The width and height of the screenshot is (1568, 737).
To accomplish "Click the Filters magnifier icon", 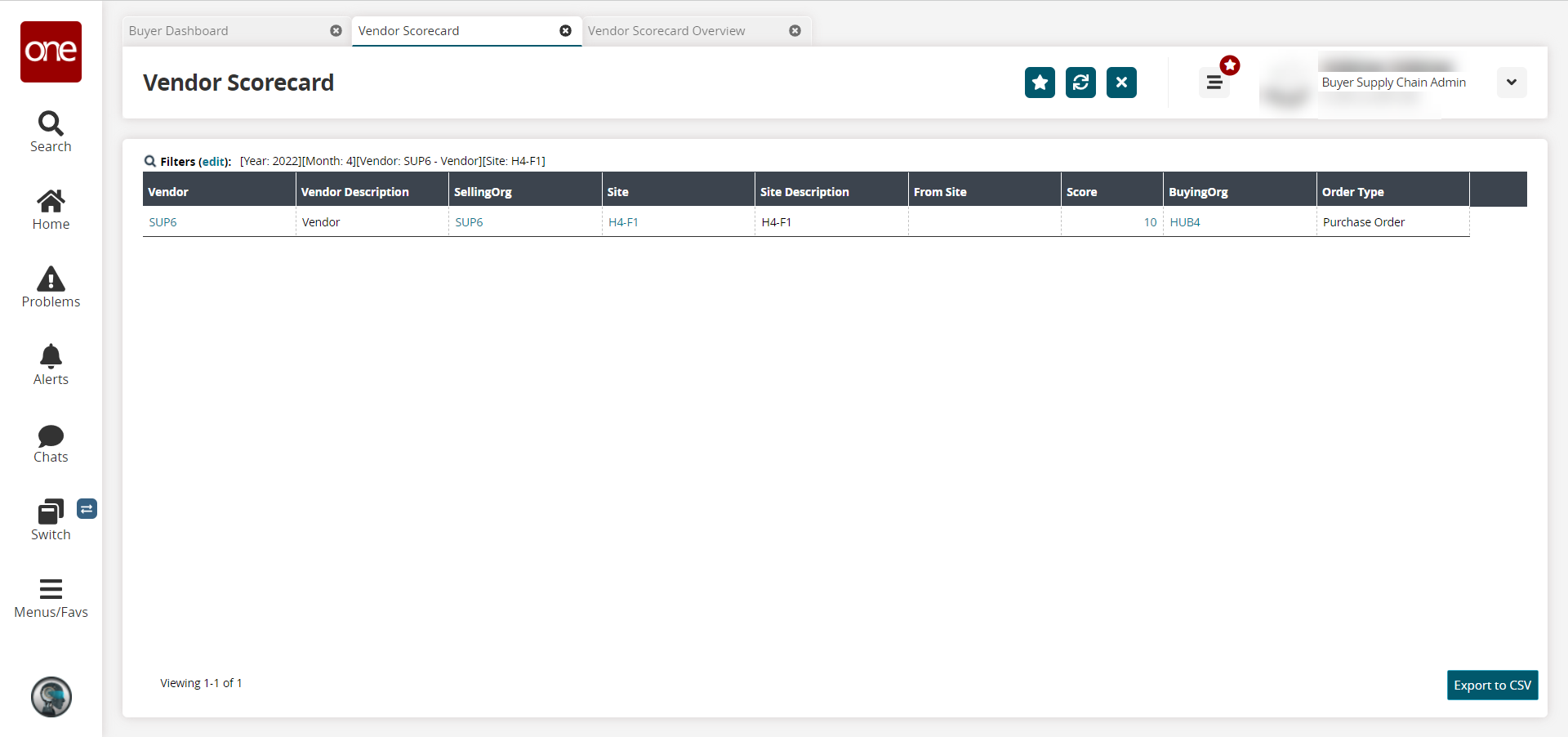I will click(150, 161).
